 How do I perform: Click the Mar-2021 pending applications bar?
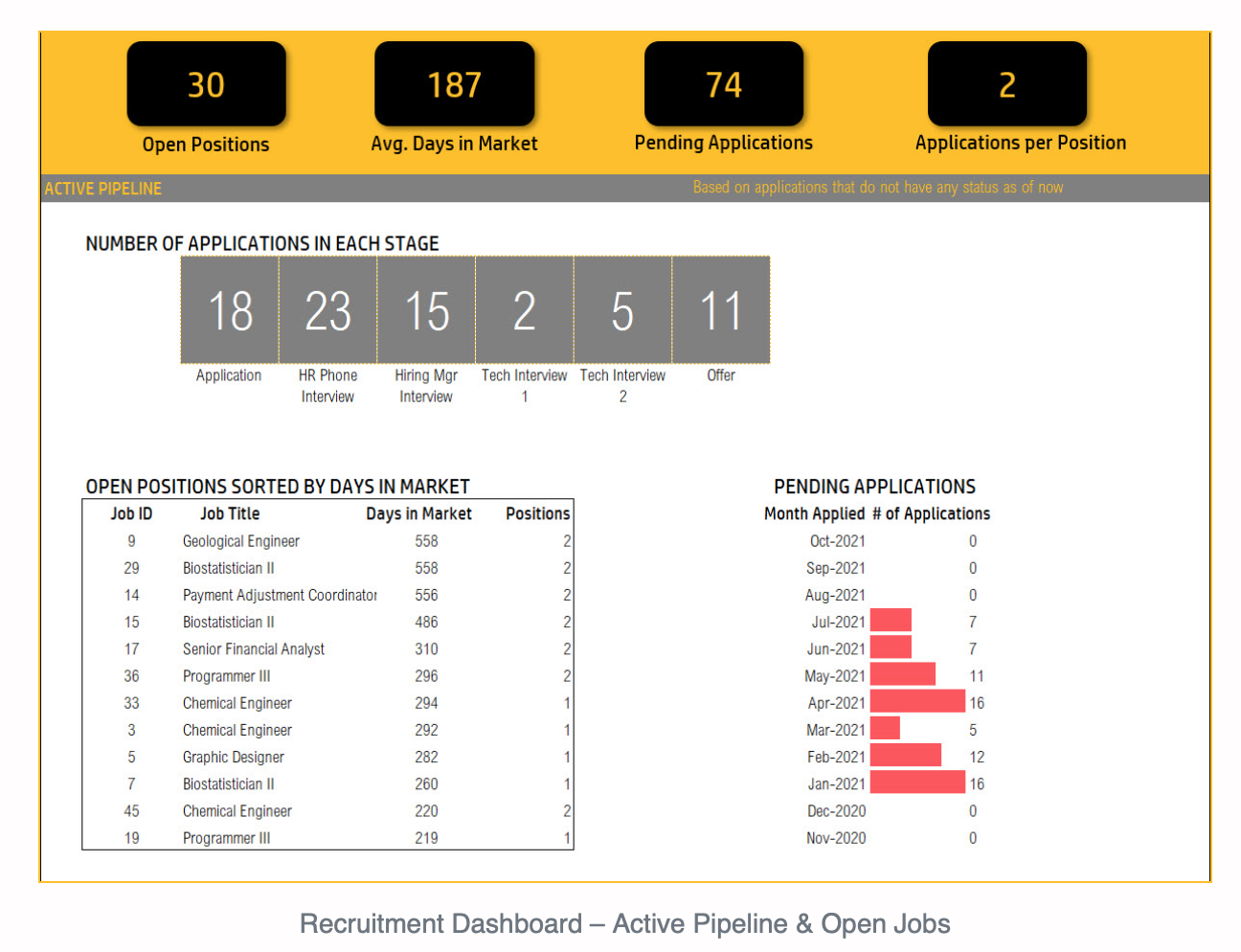(885, 728)
